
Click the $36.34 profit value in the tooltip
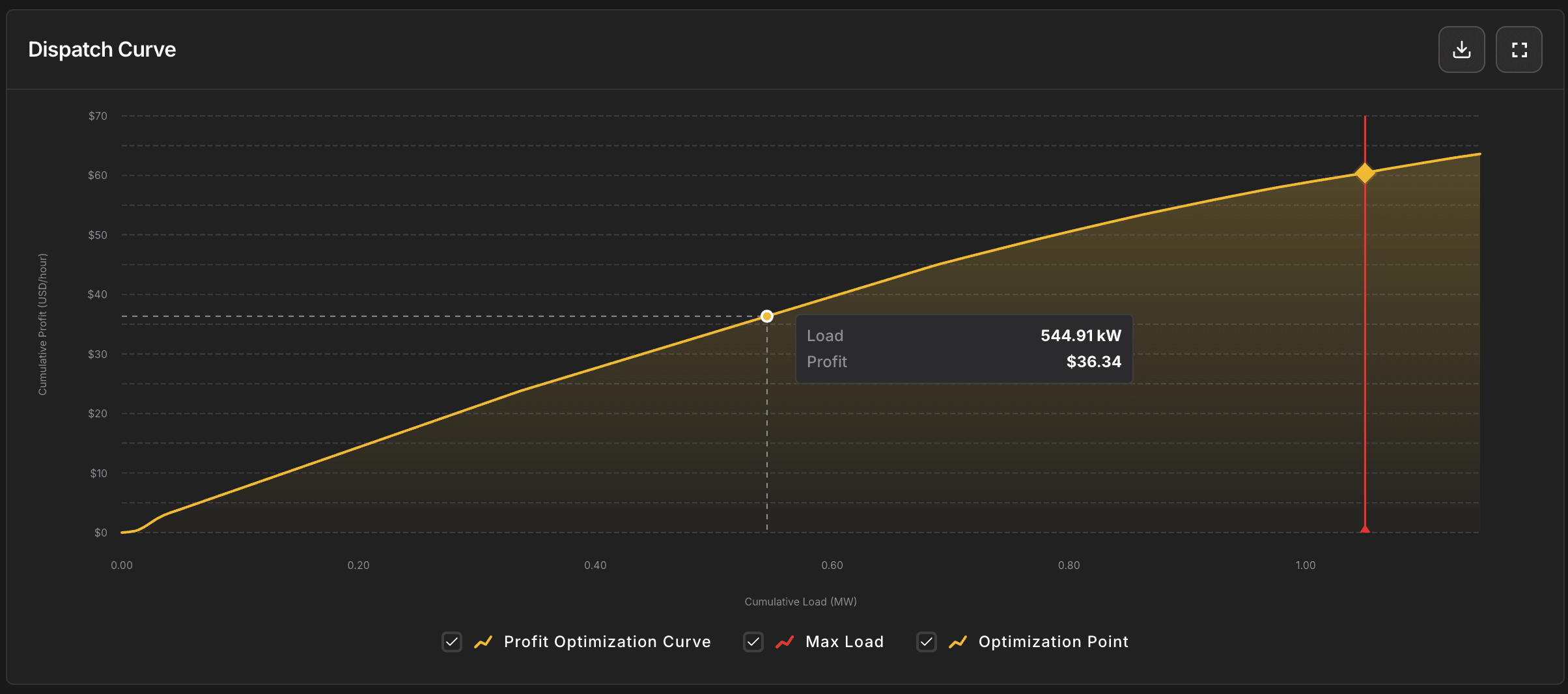(1093, 362)
